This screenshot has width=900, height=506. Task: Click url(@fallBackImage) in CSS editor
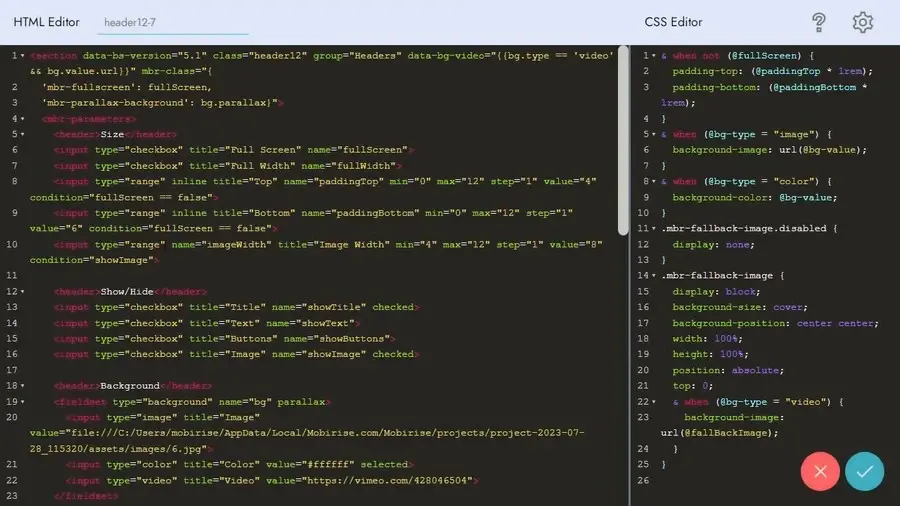pyautogui.click(x=720, y=433)
